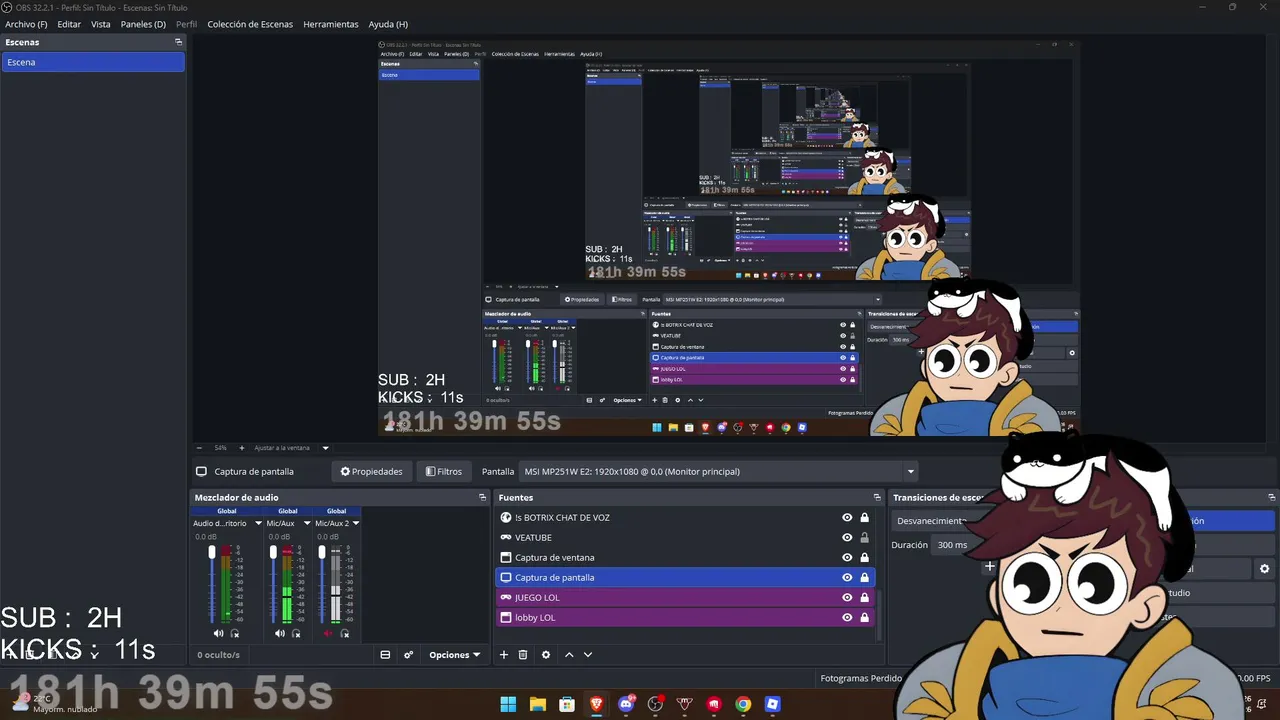This screenshot has width=1280, height=720.
Task: Open Discord from taskbar
Action: (626, 704)
